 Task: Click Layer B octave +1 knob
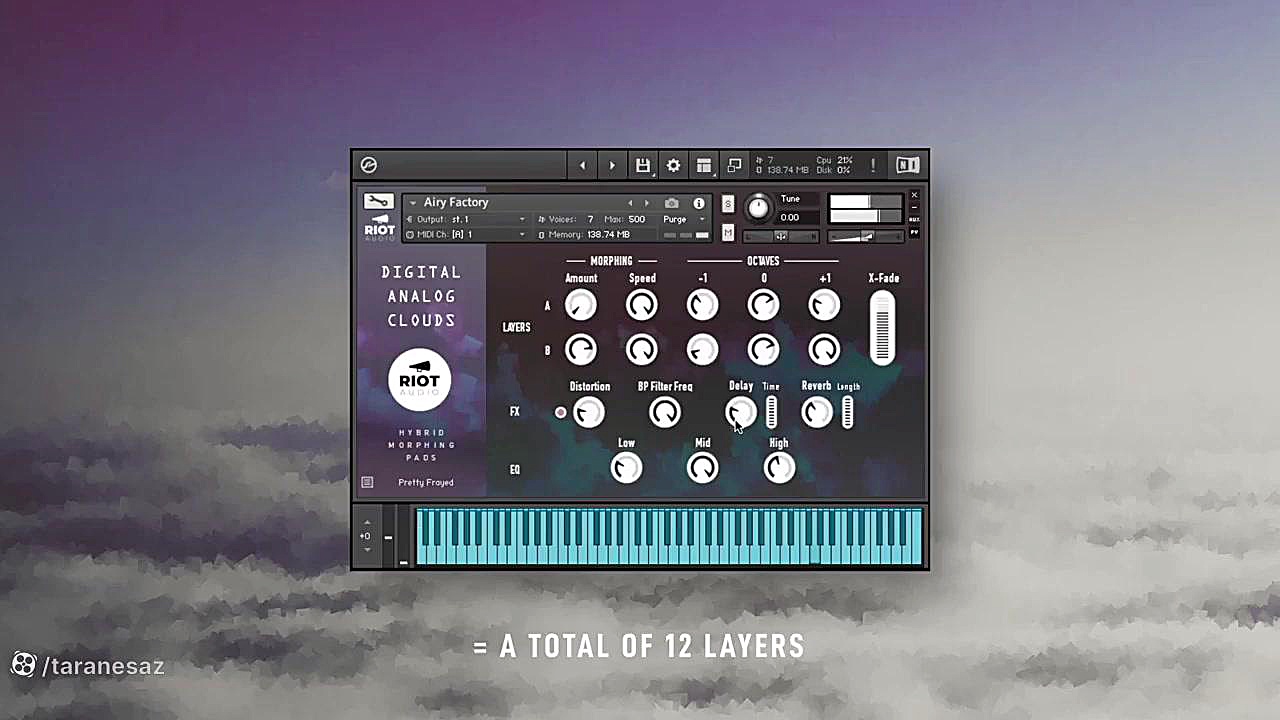[x=824, y=349]
